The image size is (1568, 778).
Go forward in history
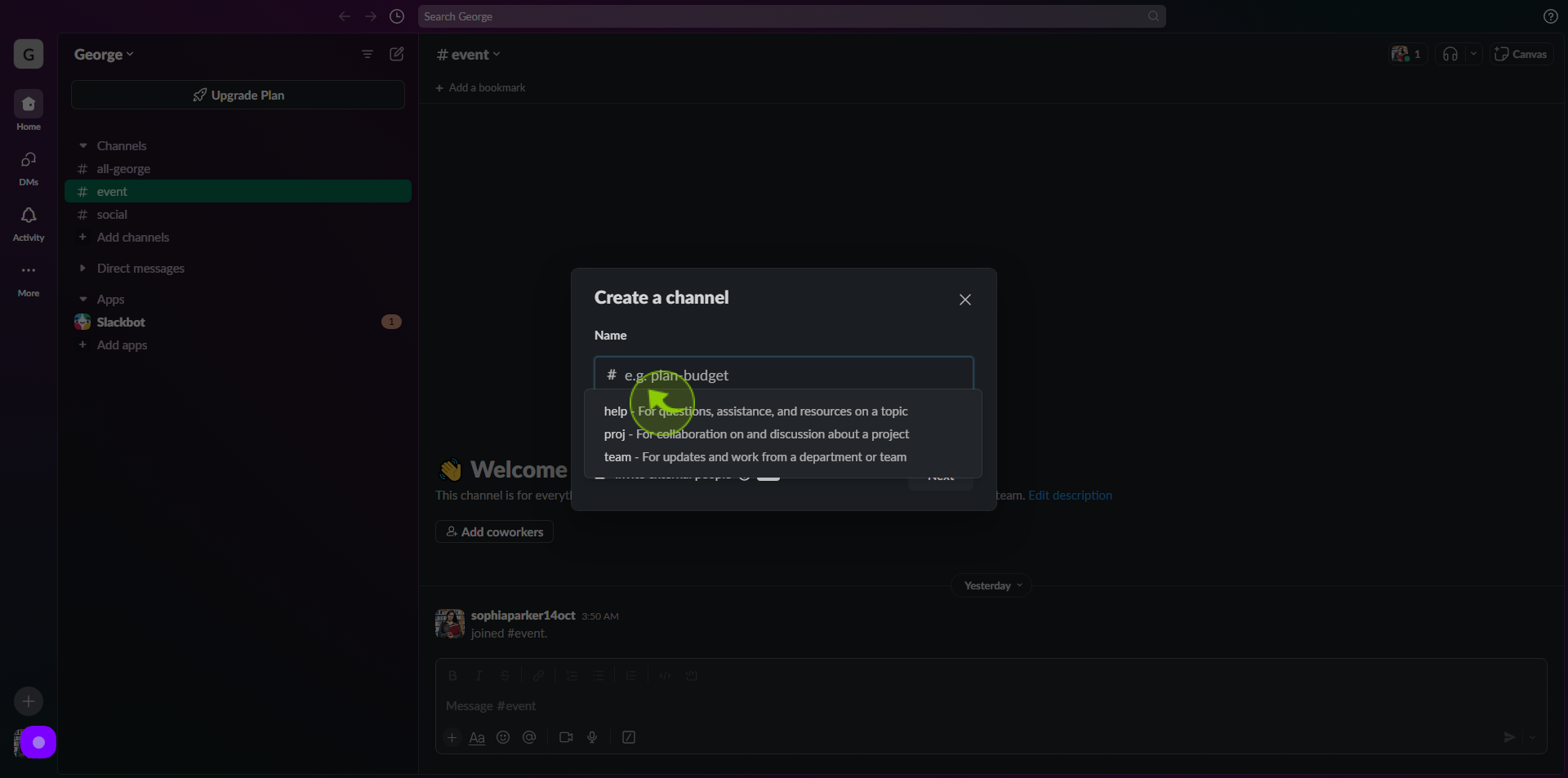point(371,16)
